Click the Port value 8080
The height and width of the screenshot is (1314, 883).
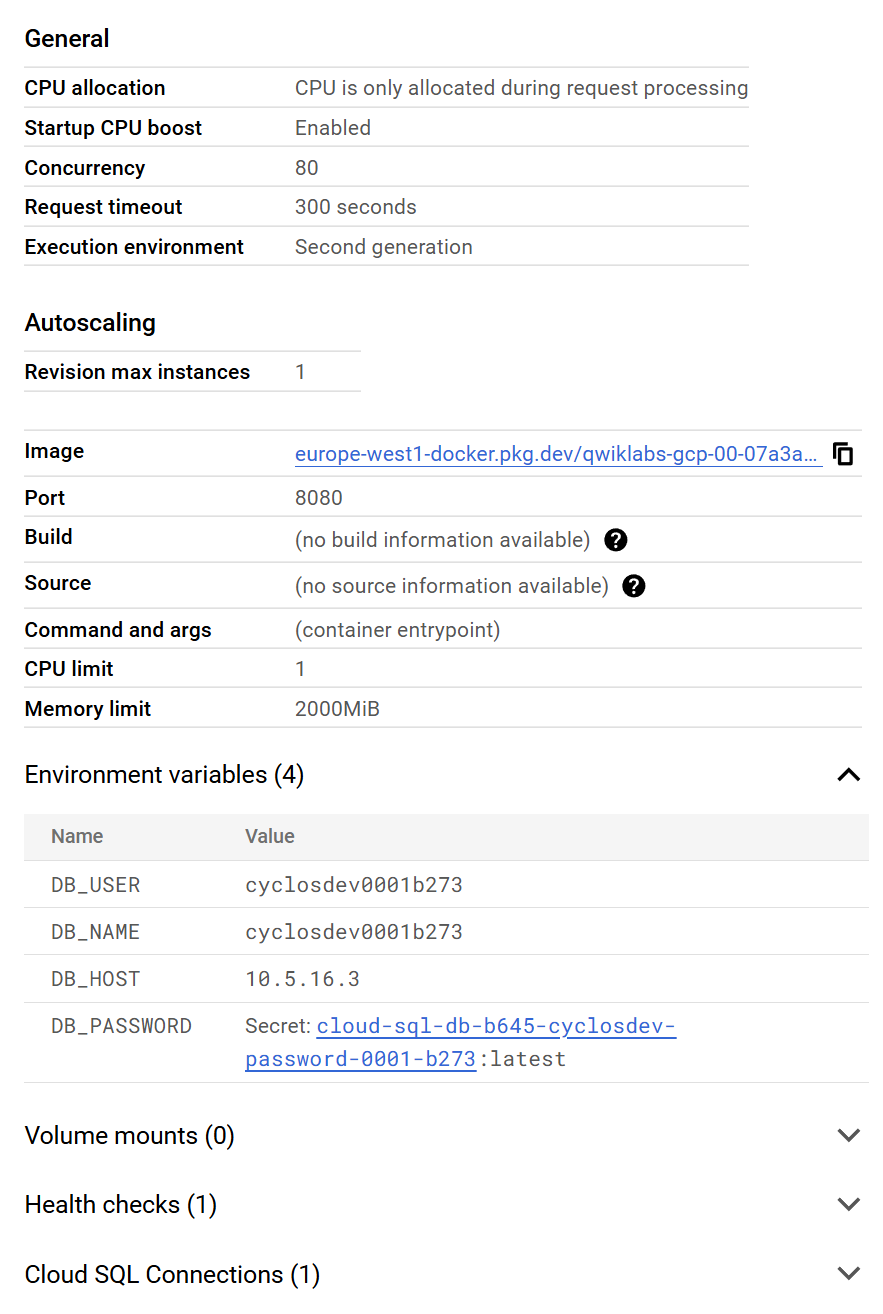(x=319, y=498)
